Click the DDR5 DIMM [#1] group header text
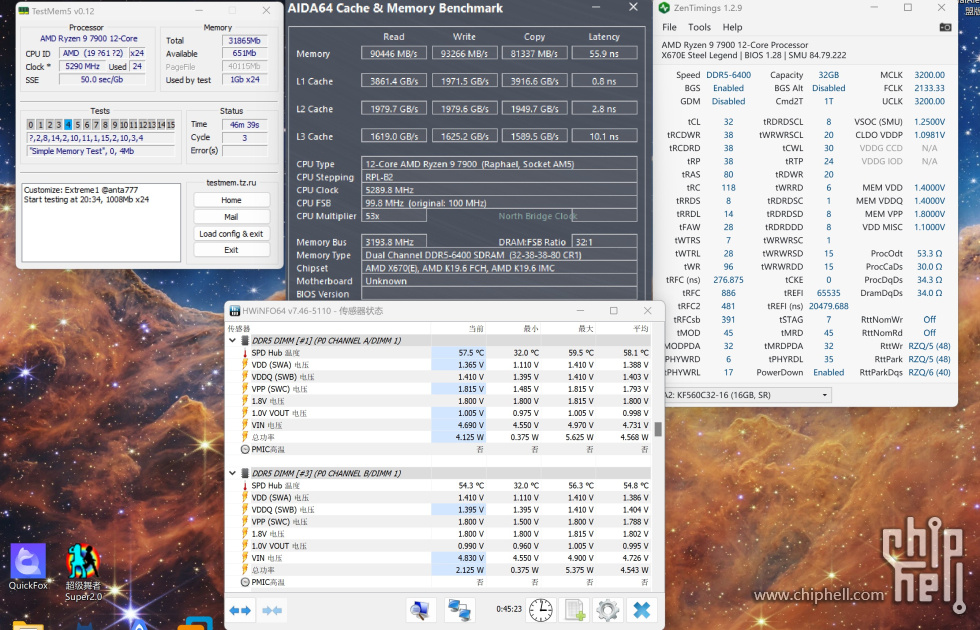980x630 pixels. pos(326,341)
